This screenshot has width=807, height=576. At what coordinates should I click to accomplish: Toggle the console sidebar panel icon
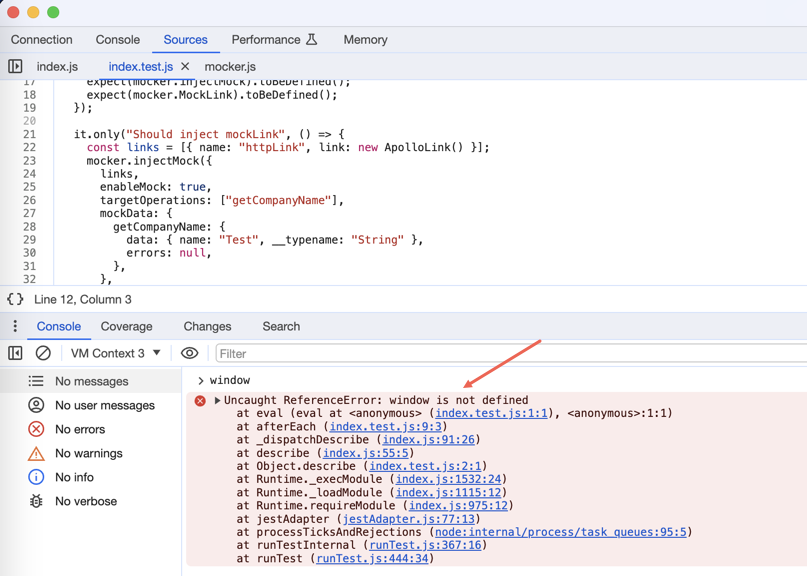pos(15,353)
